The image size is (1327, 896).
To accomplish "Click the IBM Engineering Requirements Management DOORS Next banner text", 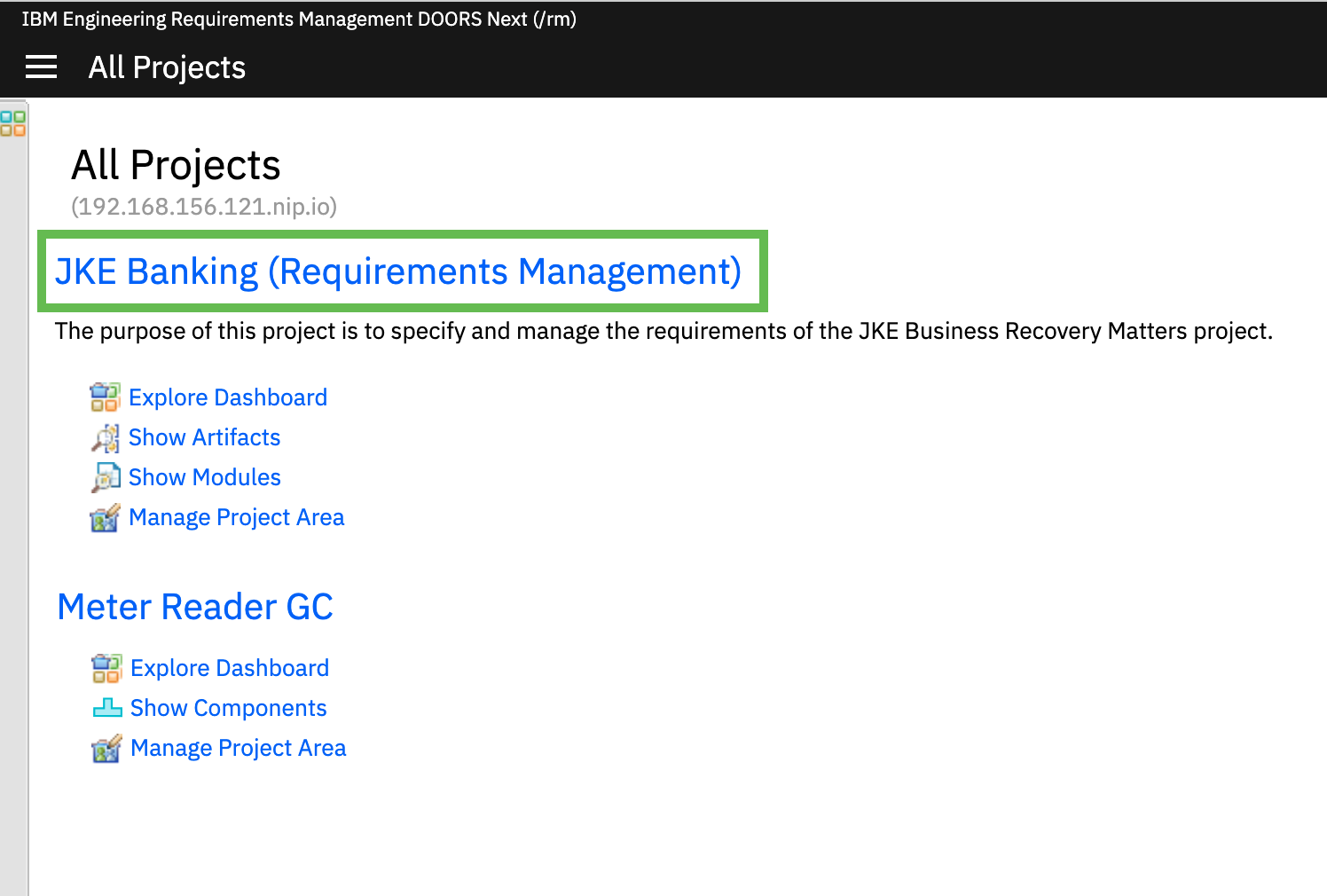I will coord(299,19).
